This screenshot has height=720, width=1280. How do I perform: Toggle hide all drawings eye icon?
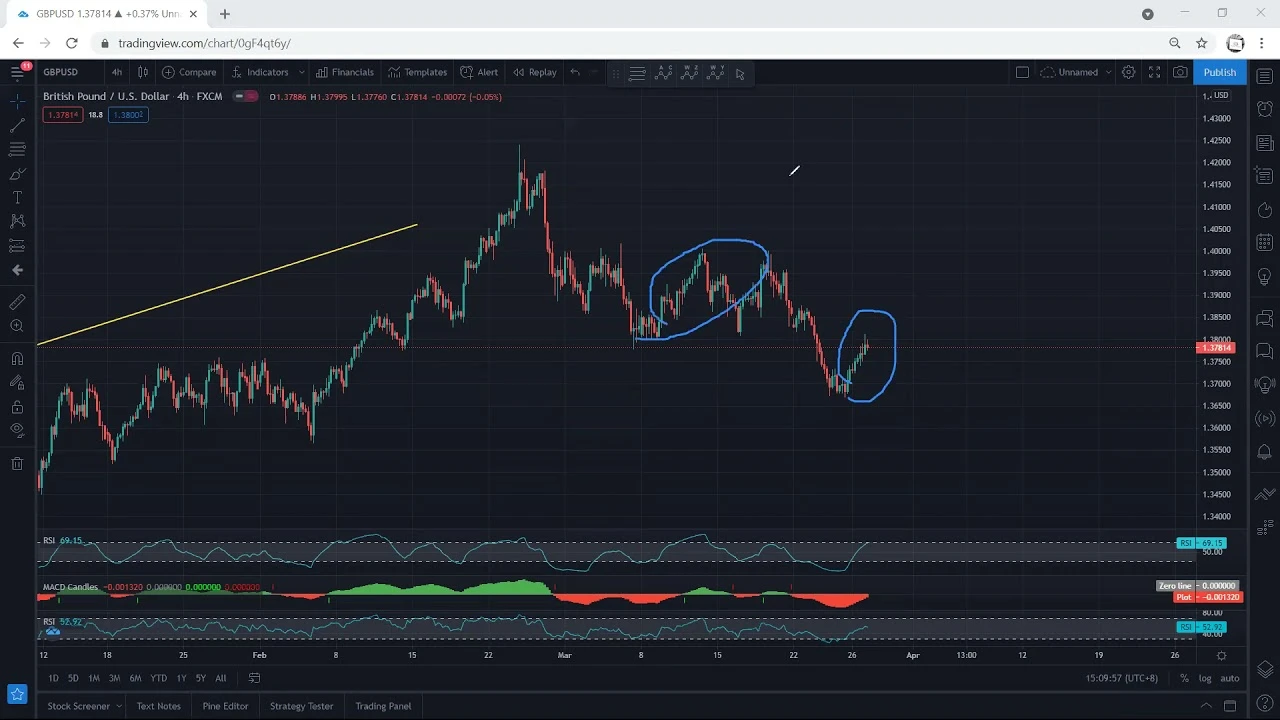point(17,430)
